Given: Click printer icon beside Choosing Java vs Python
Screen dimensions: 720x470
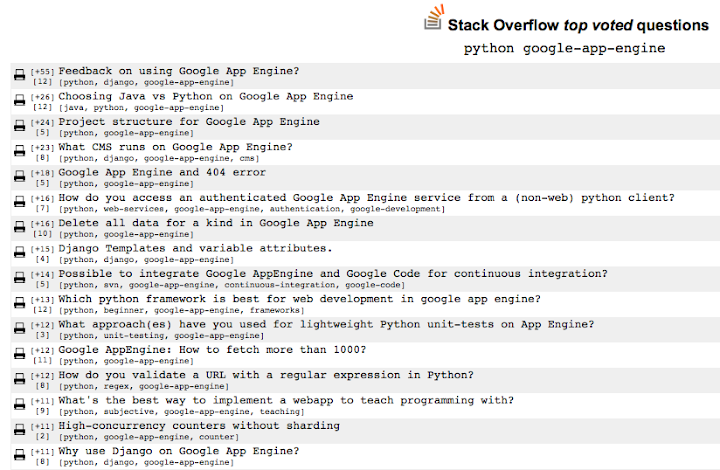Looking at the screenshot, I should tap(19, 100).
